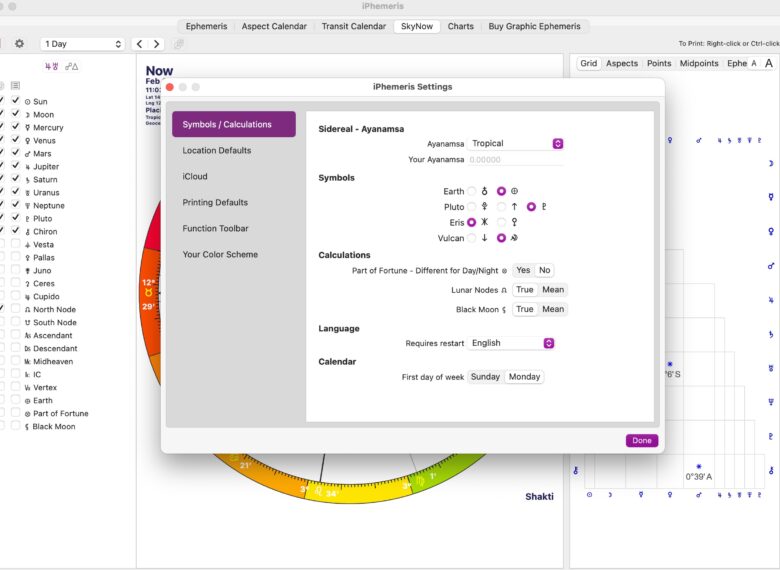
Task: Set first day of week to Monday
Action: pyautogui.click(x=524, y=377)
